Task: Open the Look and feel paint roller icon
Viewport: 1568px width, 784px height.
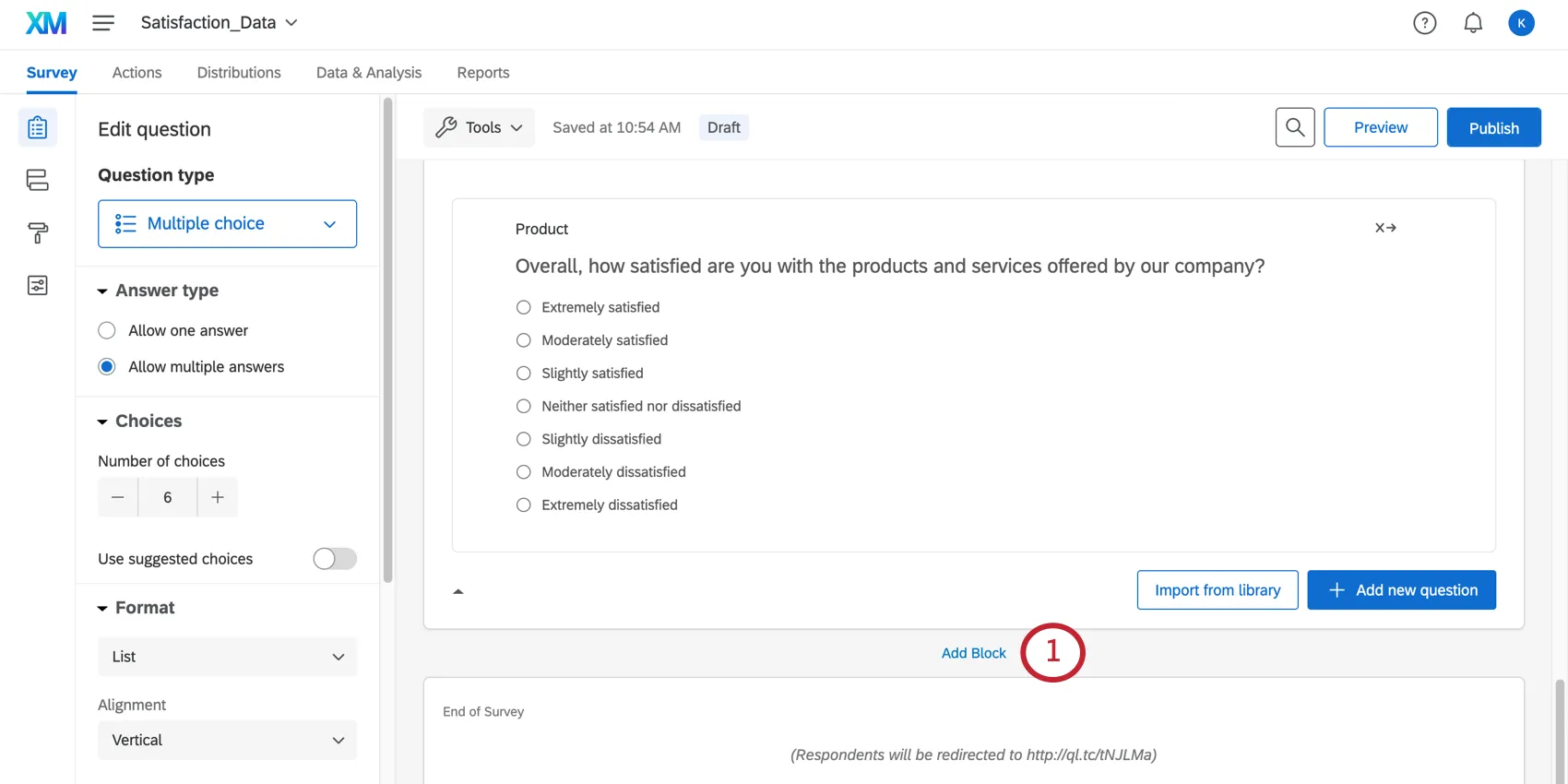Action: point(37,232)
